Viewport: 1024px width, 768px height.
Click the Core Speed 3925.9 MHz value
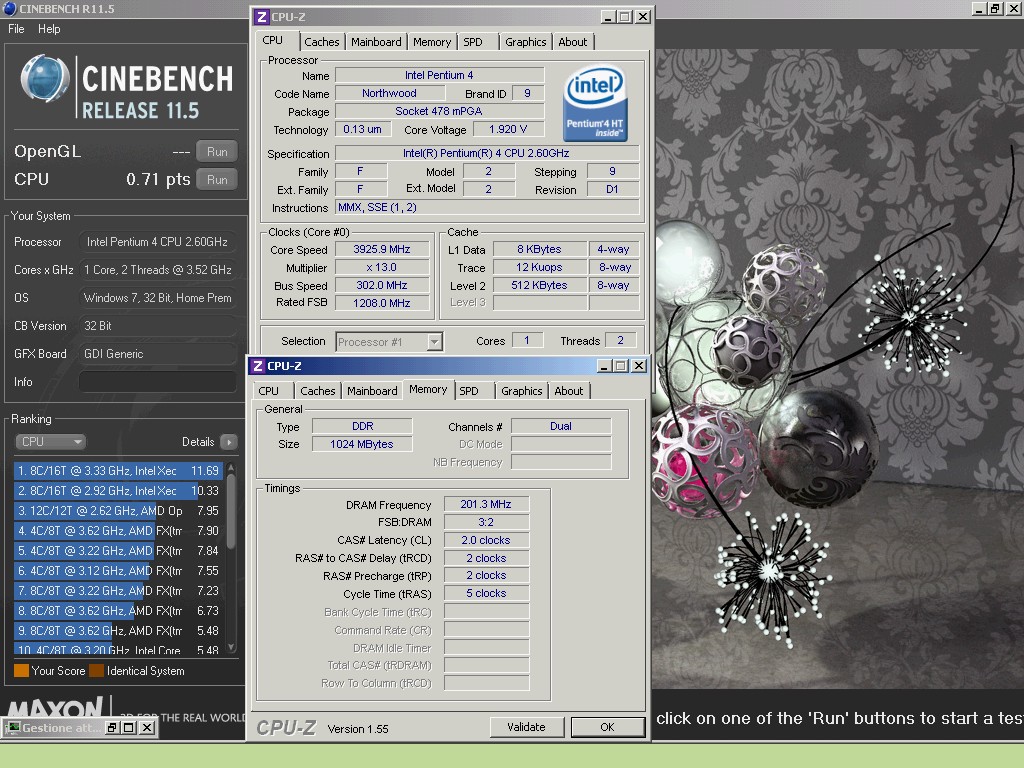coord(382,249)
